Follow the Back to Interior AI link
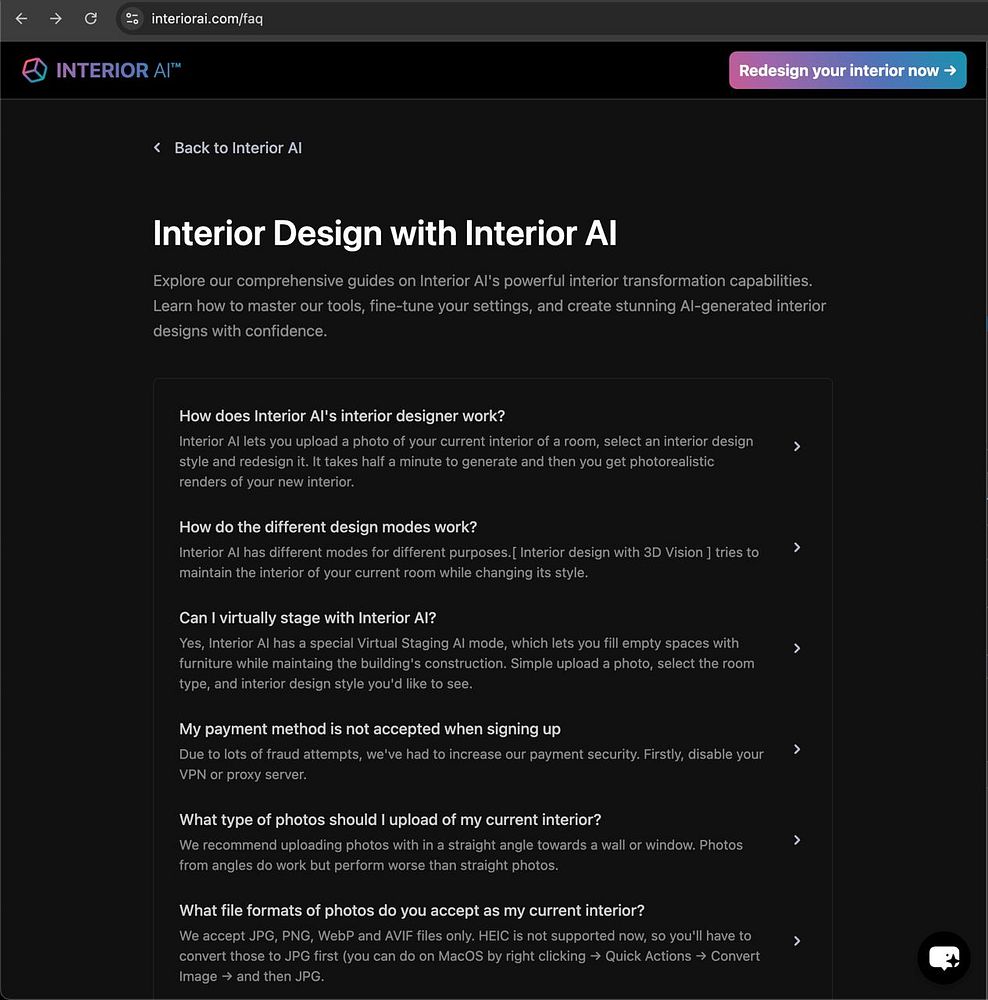Screen dimensions: 988x1000 coord(238,148)
